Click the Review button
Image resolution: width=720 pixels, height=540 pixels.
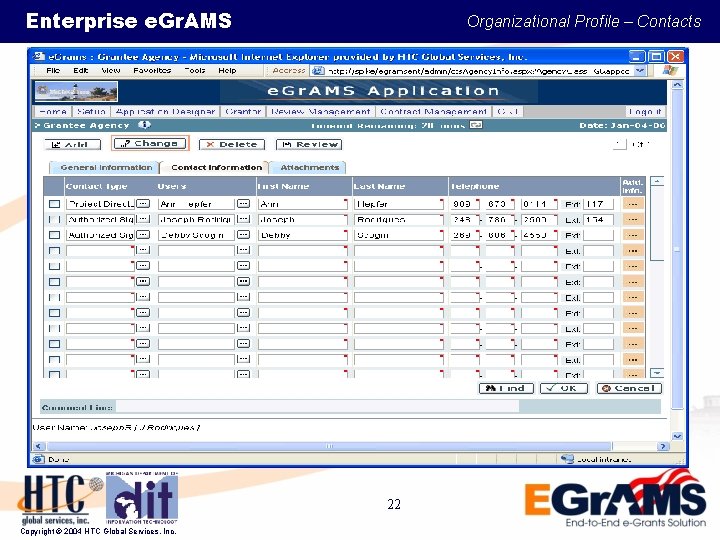[x=309, y=145]
